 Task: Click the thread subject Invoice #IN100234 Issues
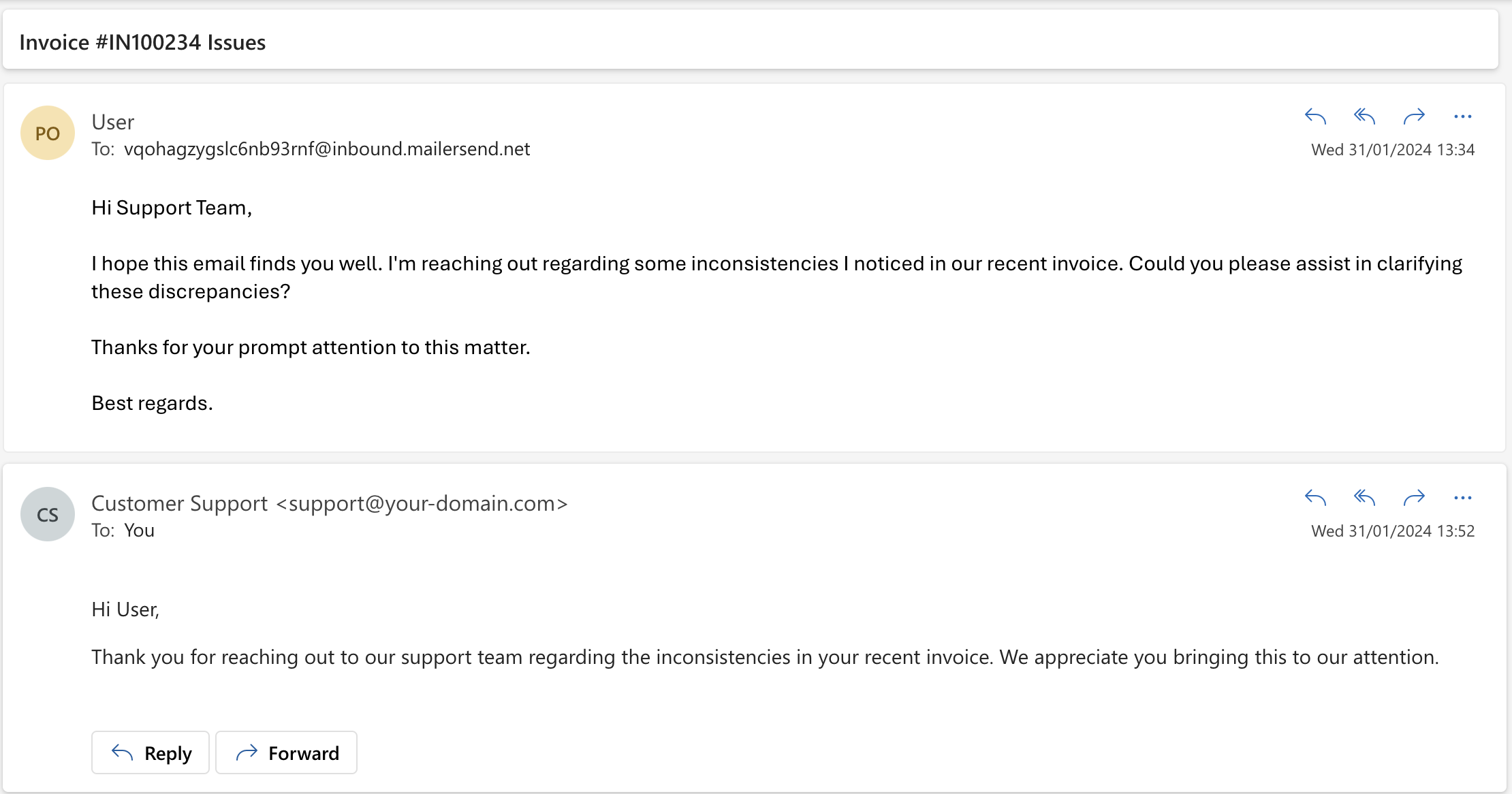point(142,42)
